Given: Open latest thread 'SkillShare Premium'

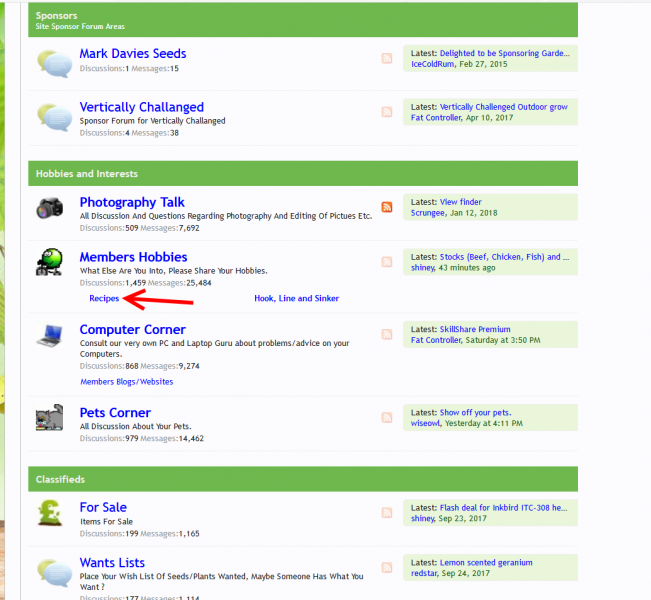Looking at the screenshot, I should point(475,329).
